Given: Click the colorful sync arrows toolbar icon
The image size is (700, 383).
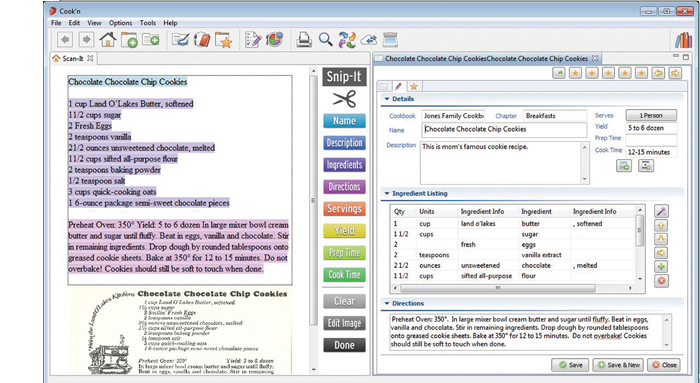Looking at the screenshot, I should [347, 40].
